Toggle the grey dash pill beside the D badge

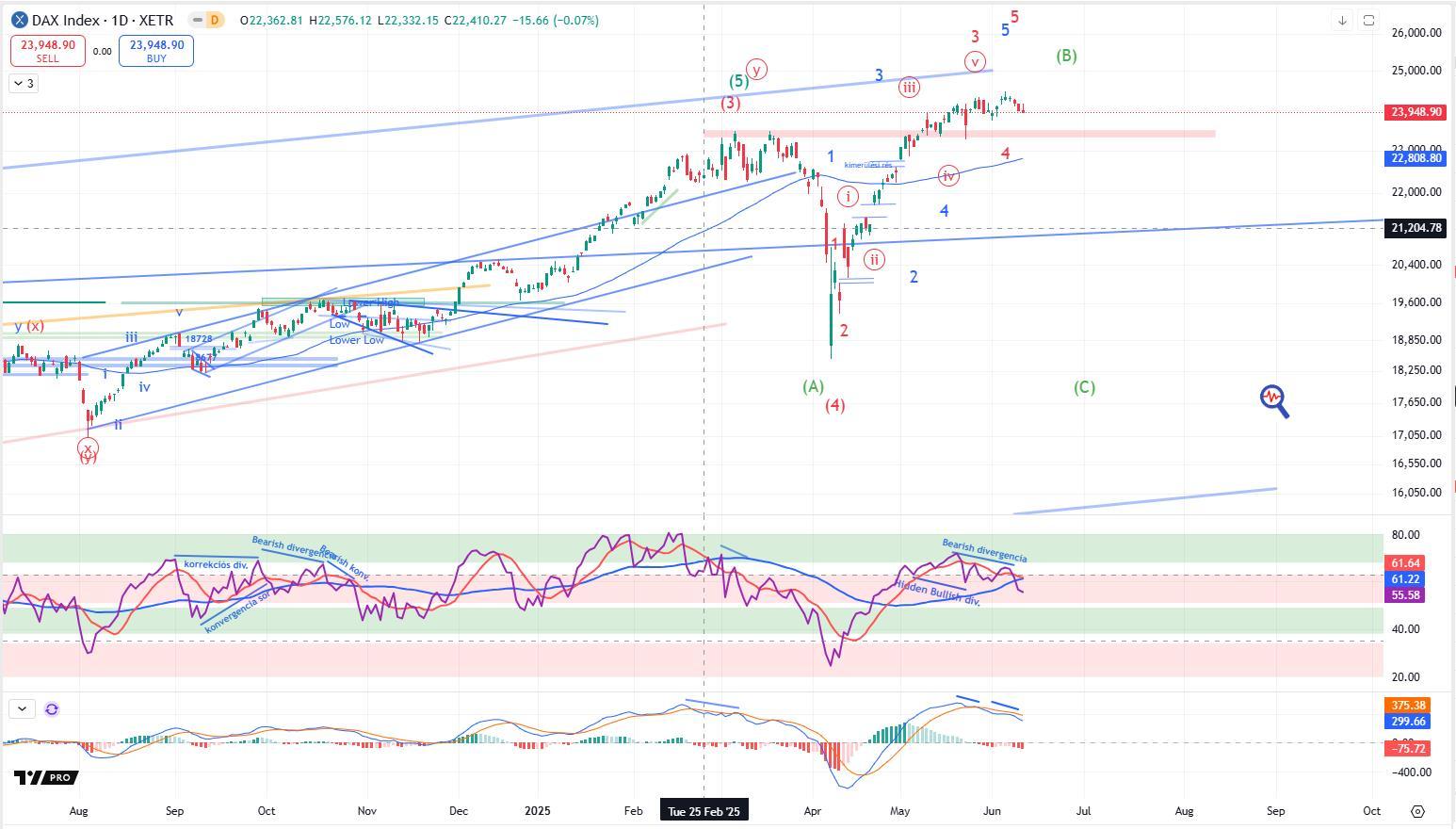point(196,20)
